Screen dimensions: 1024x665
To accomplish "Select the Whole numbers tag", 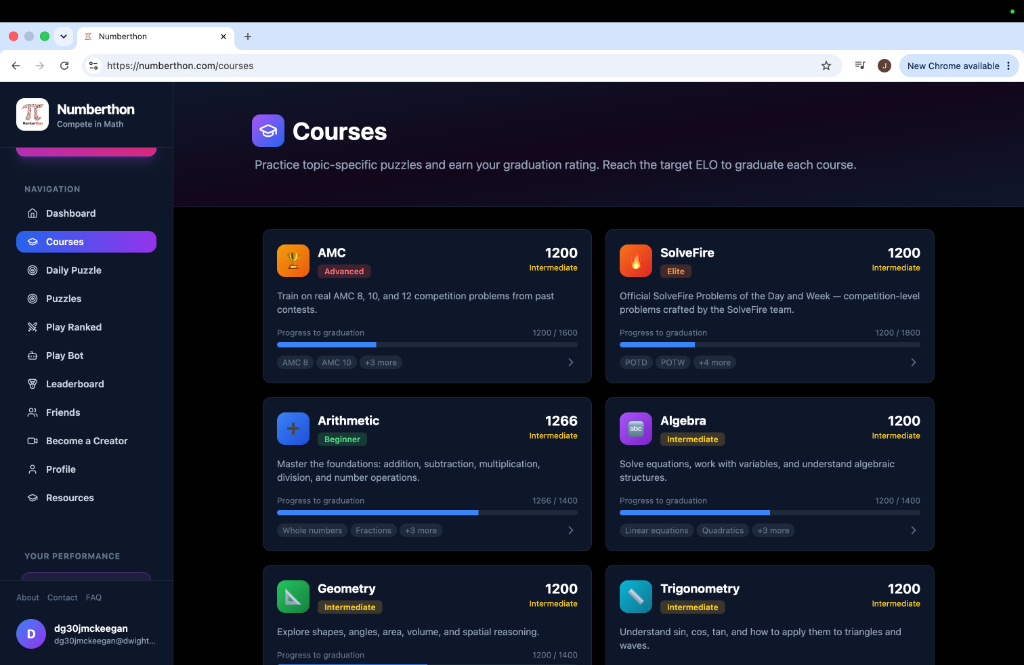I will coord(312,530).
